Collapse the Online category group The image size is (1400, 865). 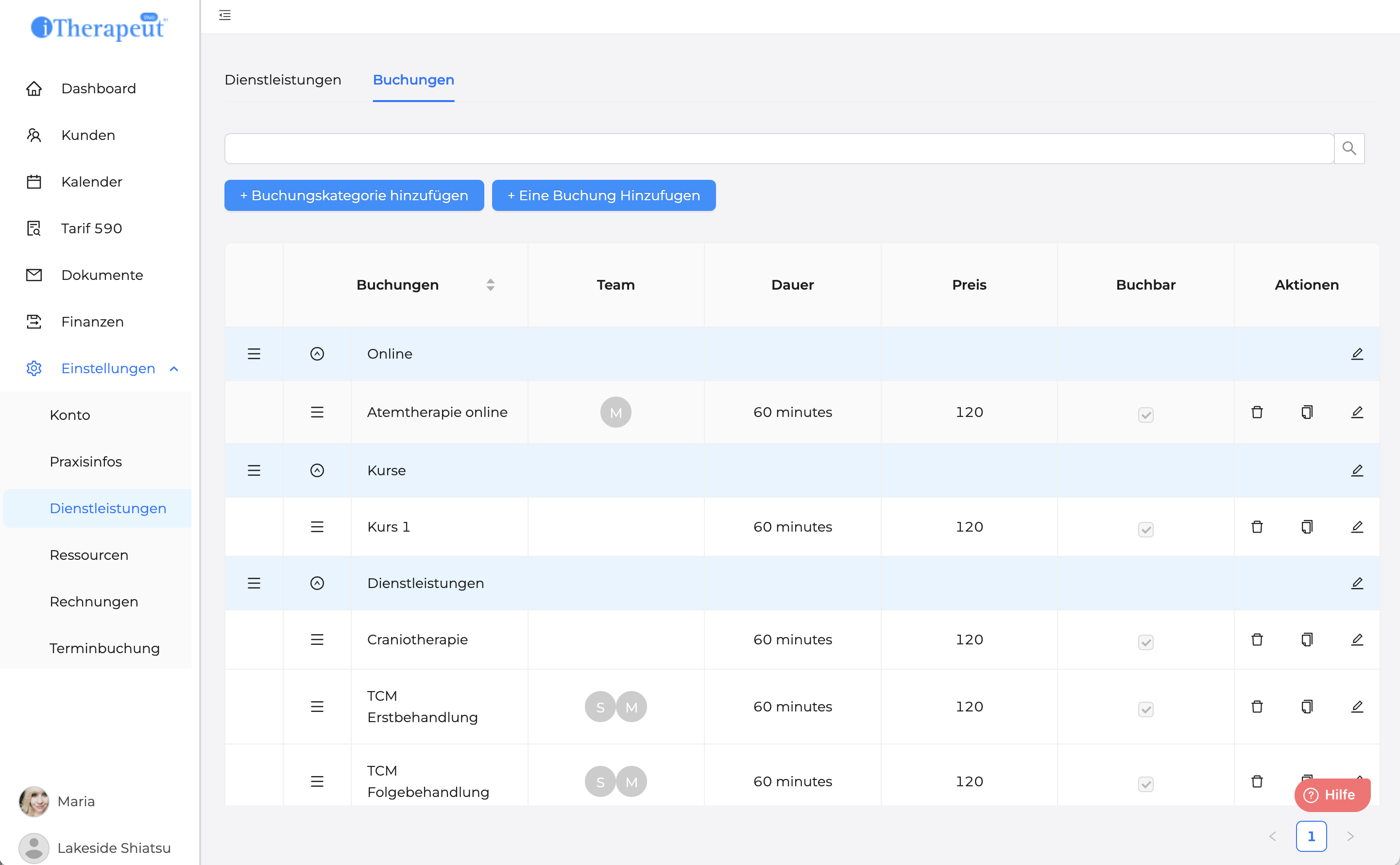317,354
